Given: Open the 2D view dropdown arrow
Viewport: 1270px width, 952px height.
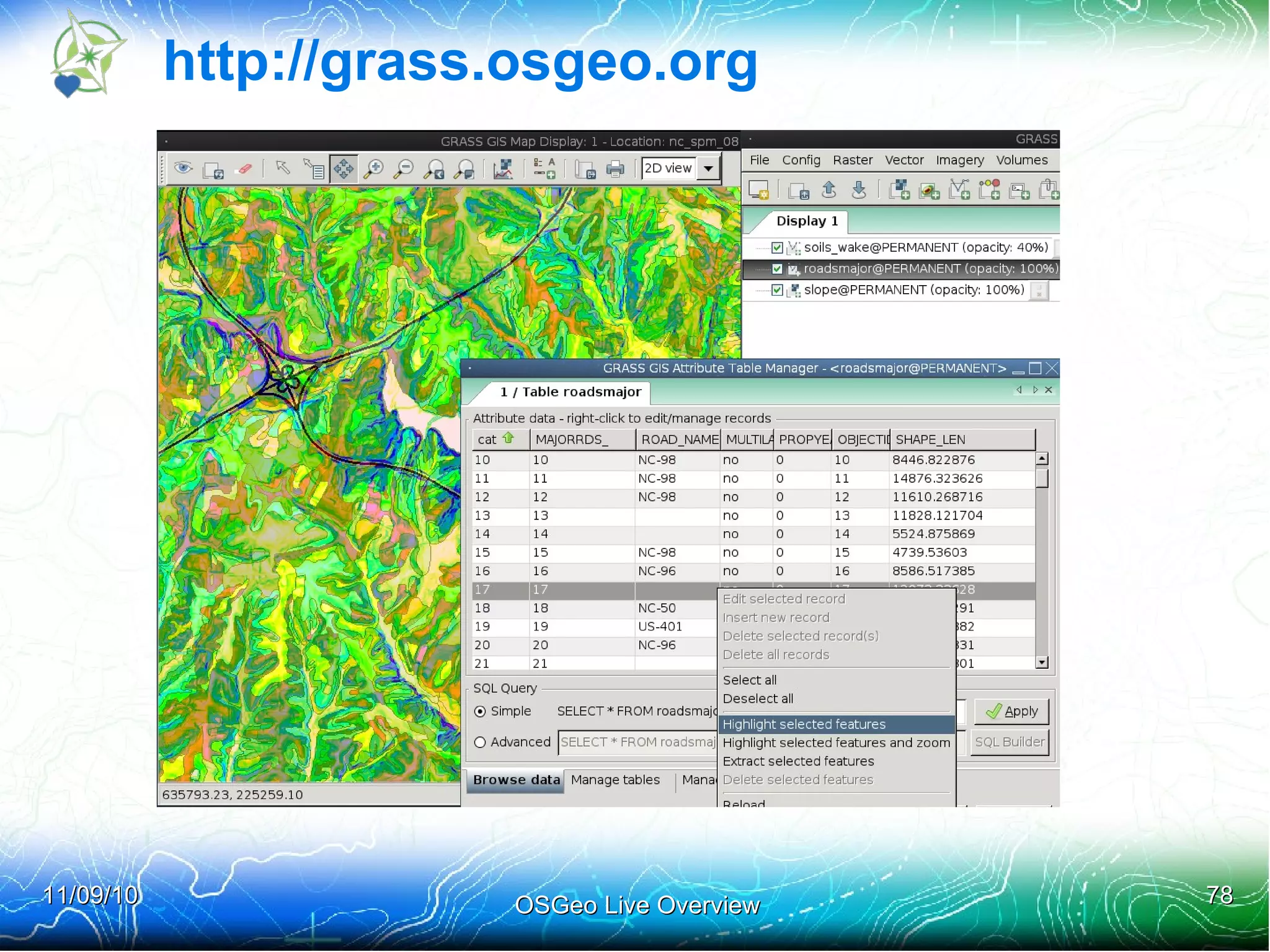Looking at the screenshot, I should coord(708,169).
